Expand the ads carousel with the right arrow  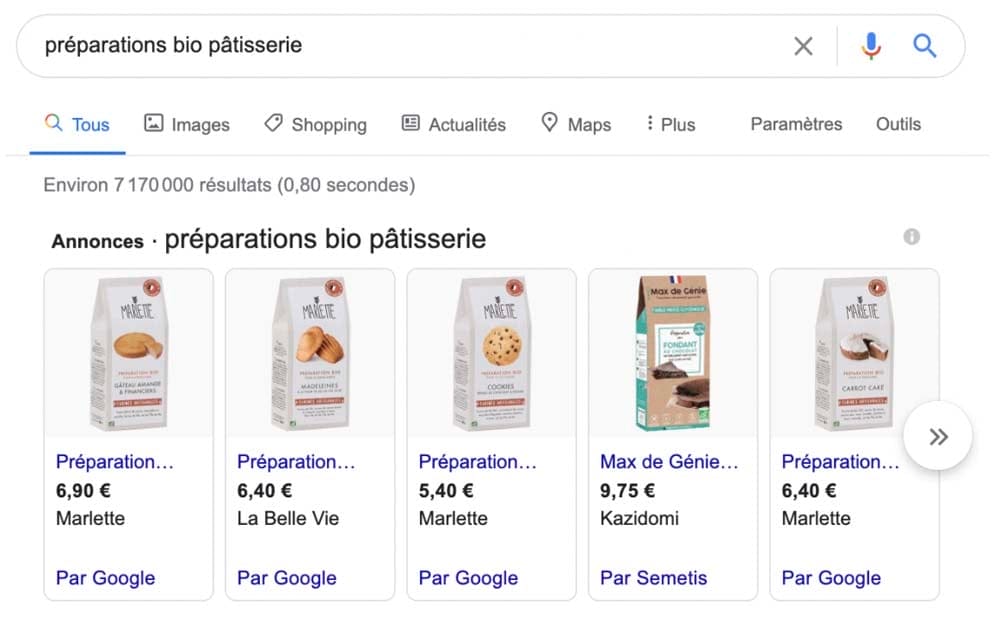(x=937, y=435)
